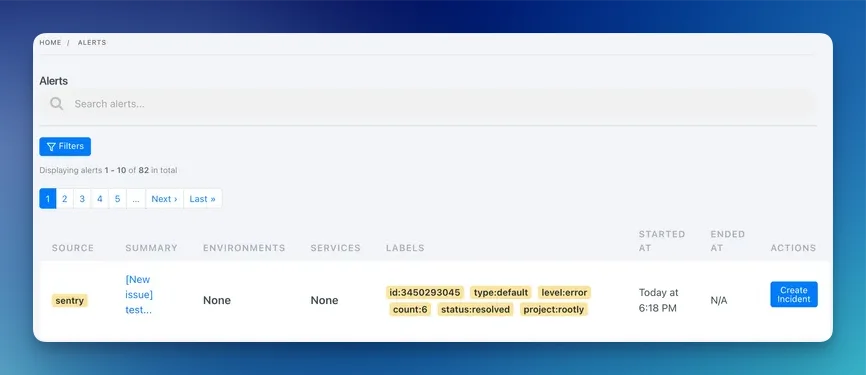
Task: Click the funnel icon in Filters button
Action: pyautogui.click(x=51, y=146)
